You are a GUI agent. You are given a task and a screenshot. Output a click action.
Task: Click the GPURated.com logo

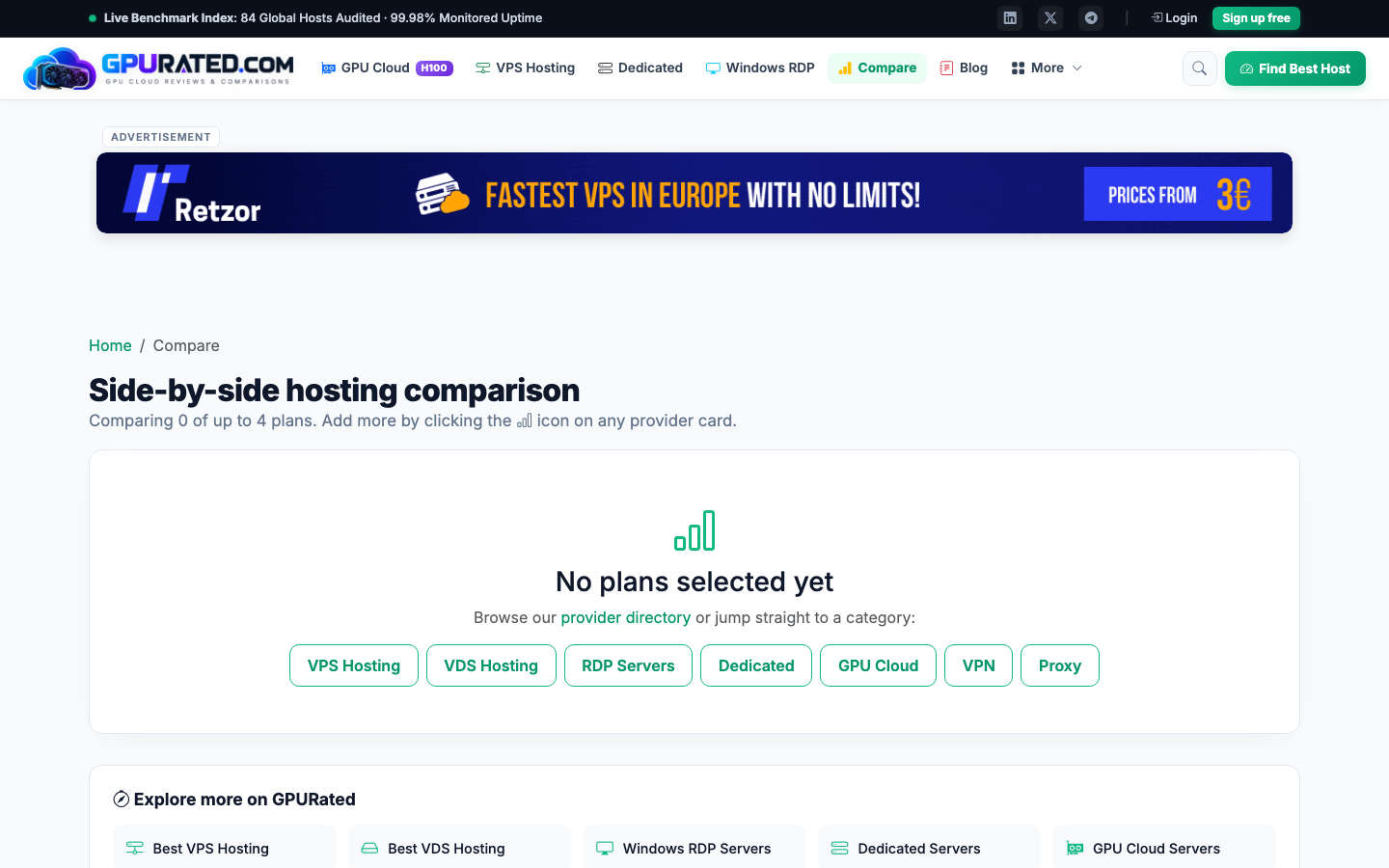tap(158, 68)
